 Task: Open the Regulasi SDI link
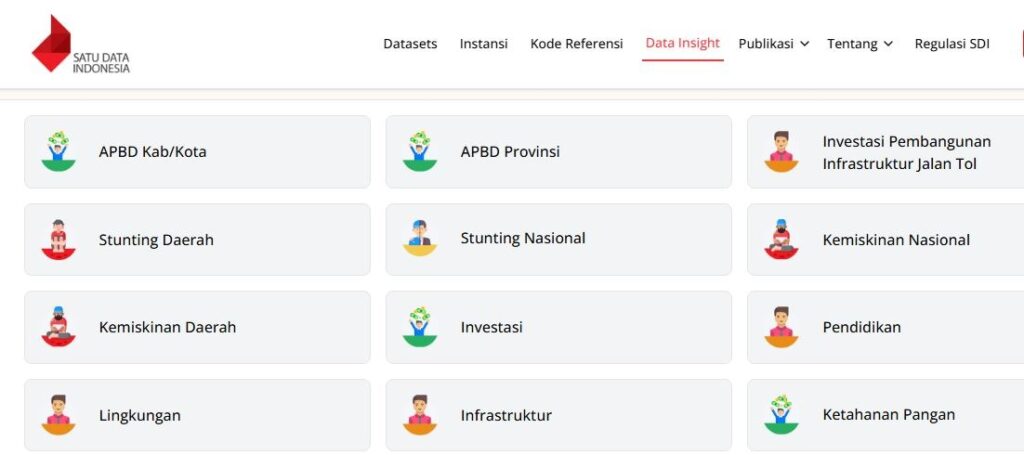pyautogui.click(x=951, y=44)
